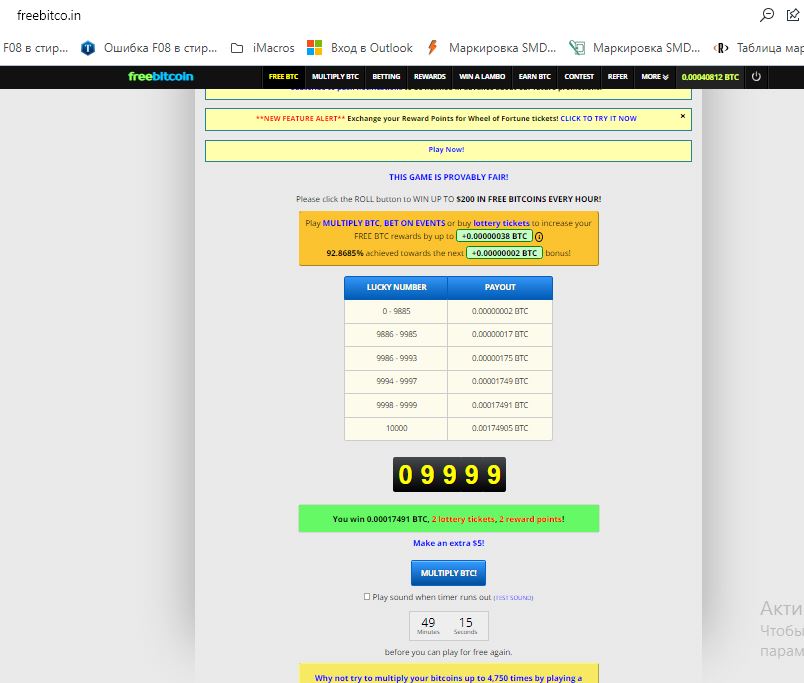
Task: Click the '92.8685%' progress text
Action: [x=345, y=253]
